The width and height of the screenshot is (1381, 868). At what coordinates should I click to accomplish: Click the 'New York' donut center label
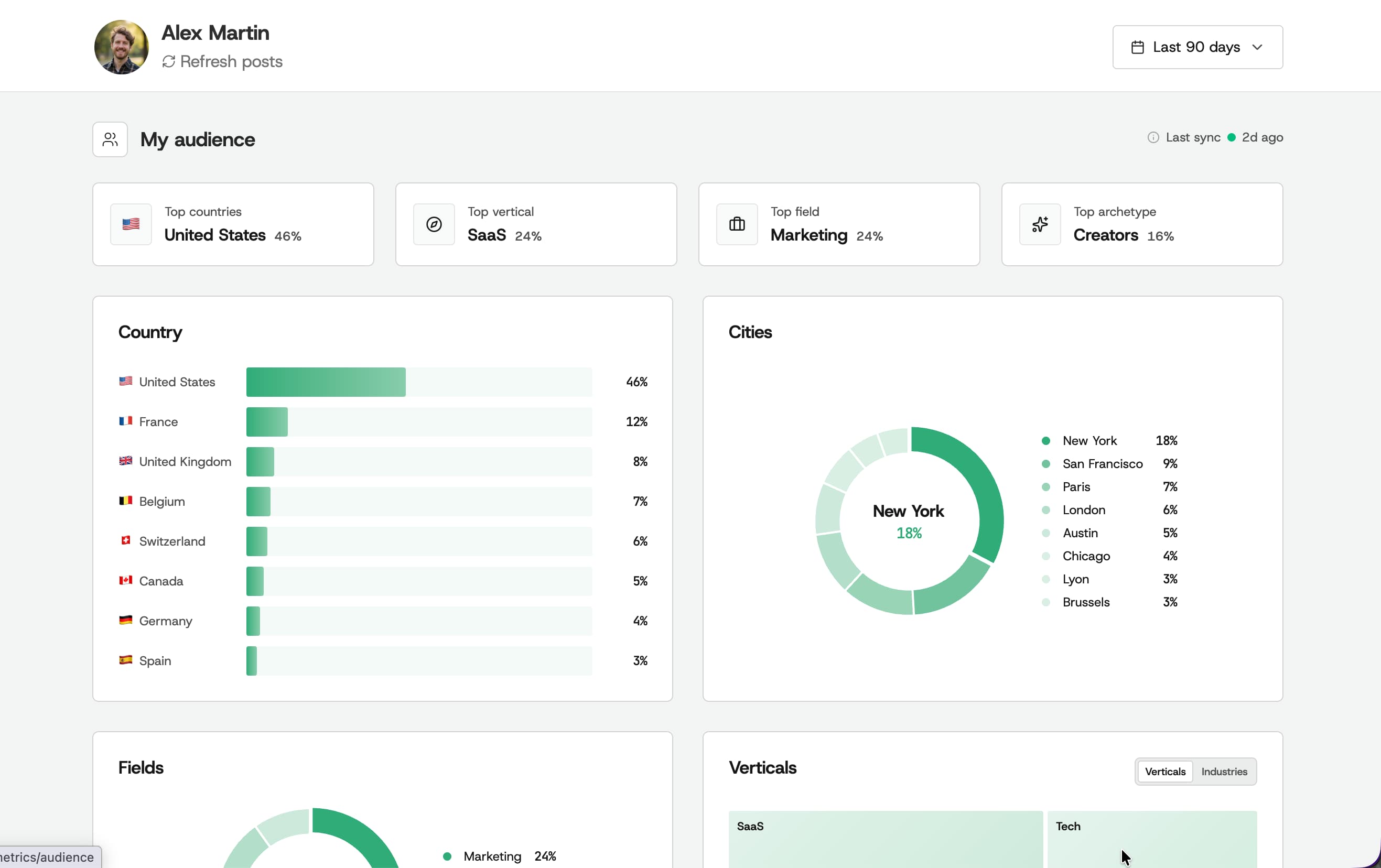[x=908, y=511]
